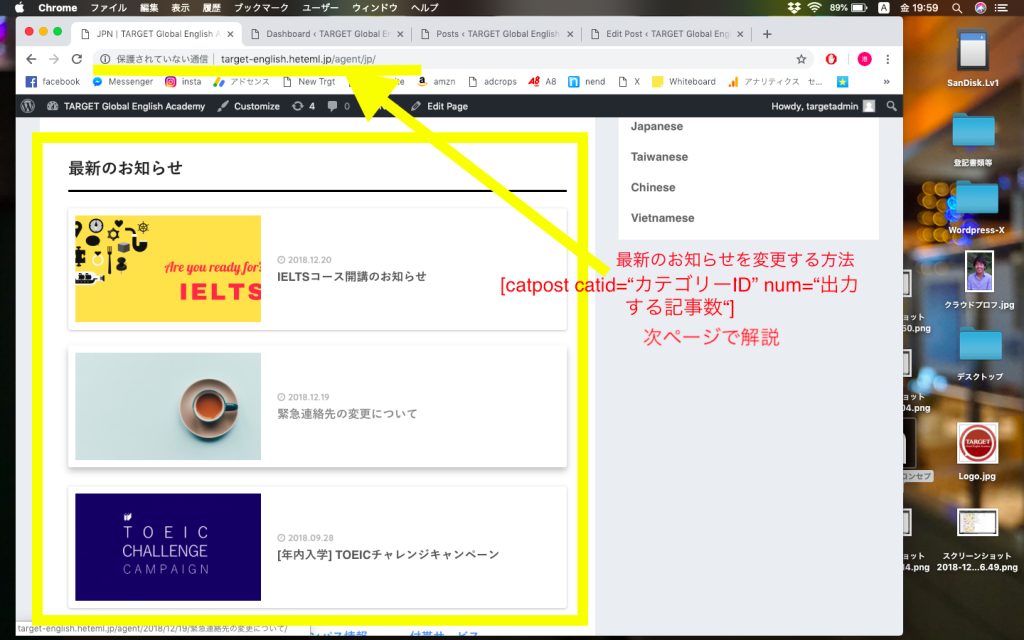This screenshot has height=640, width=1024.
Task: Open the new tab plus button
Action: 767,33
